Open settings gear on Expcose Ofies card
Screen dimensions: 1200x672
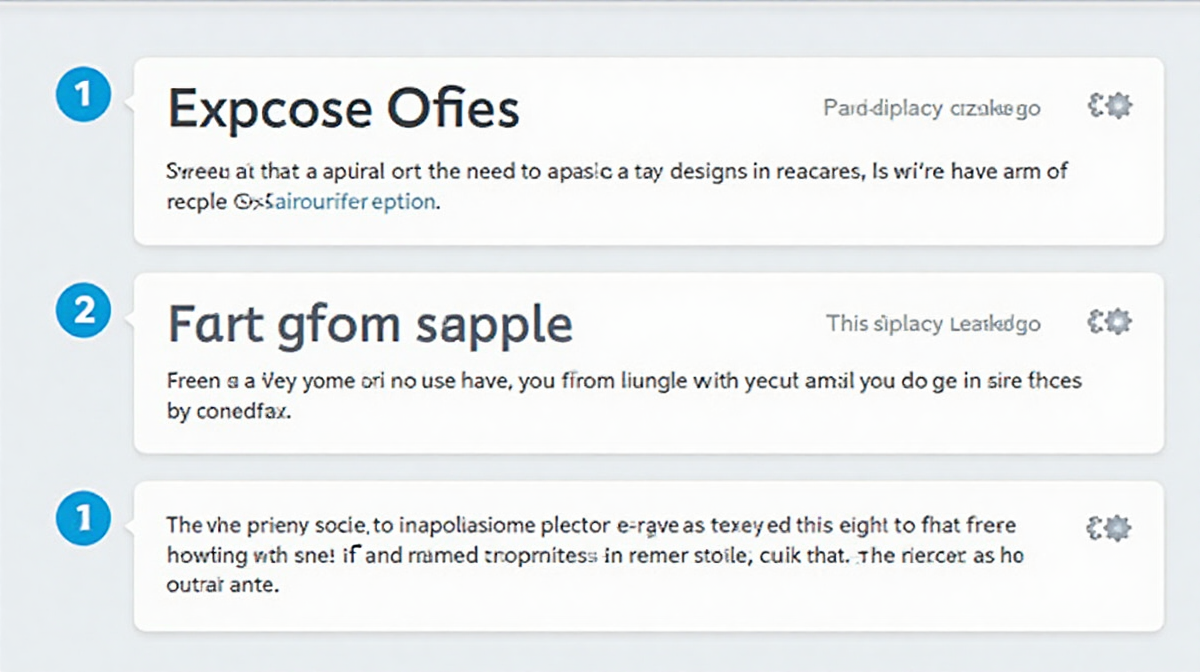[1110, 106]
